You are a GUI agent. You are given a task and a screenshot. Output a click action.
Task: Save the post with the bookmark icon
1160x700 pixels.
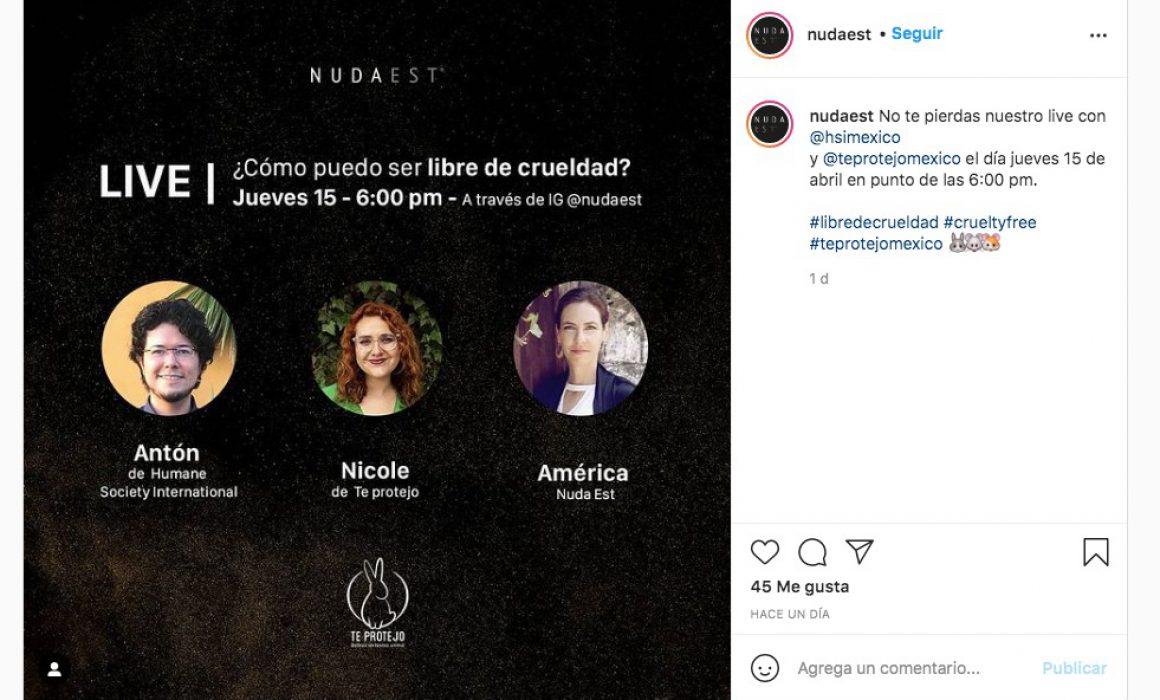(1096, 552)
